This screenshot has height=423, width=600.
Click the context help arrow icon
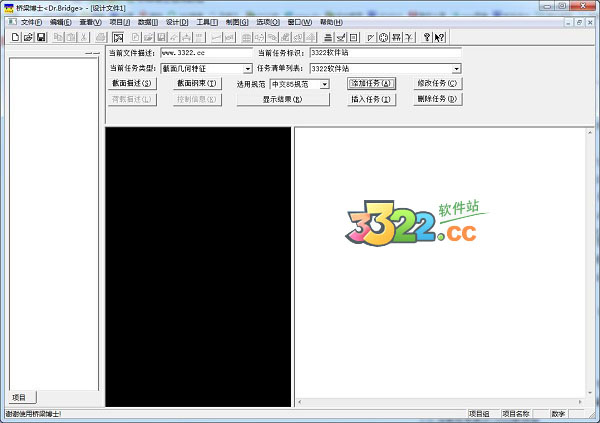point(440,37)
